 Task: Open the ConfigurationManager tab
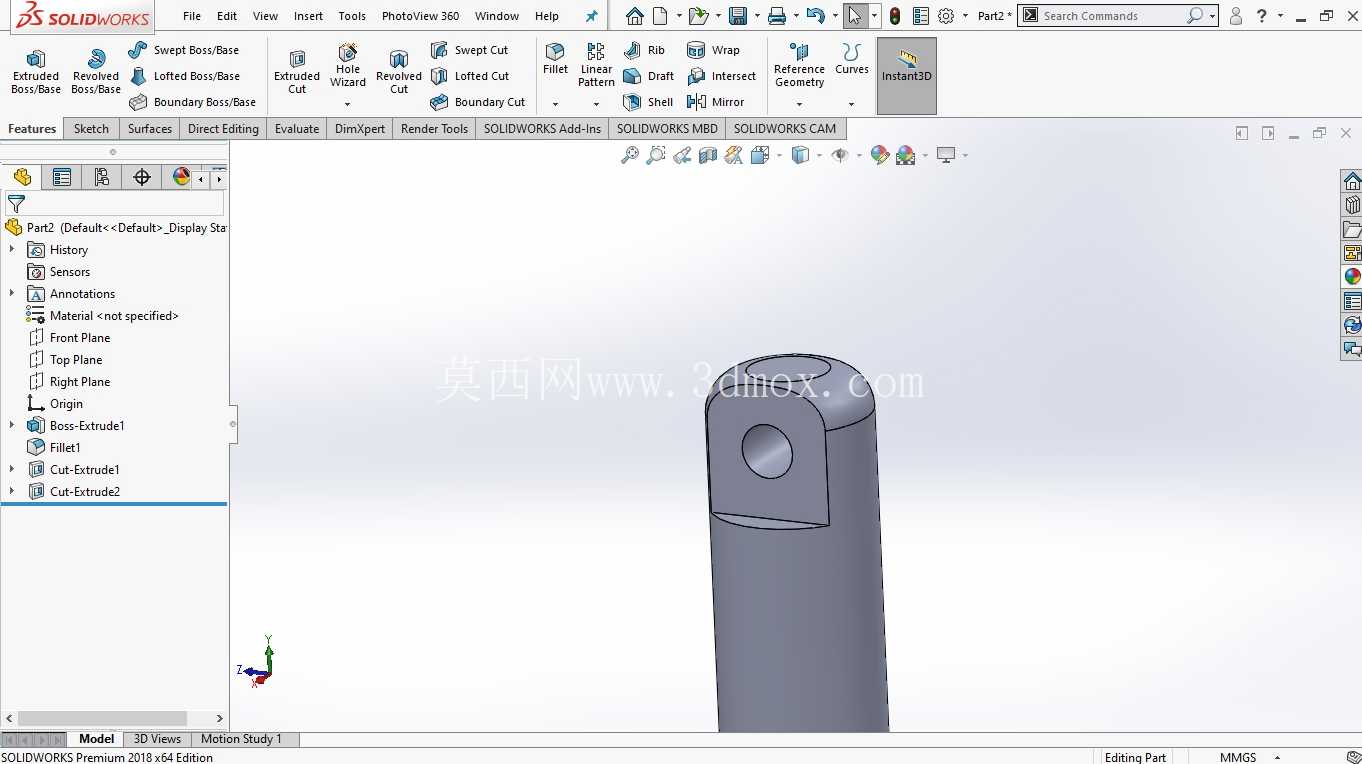pos(102,177)
